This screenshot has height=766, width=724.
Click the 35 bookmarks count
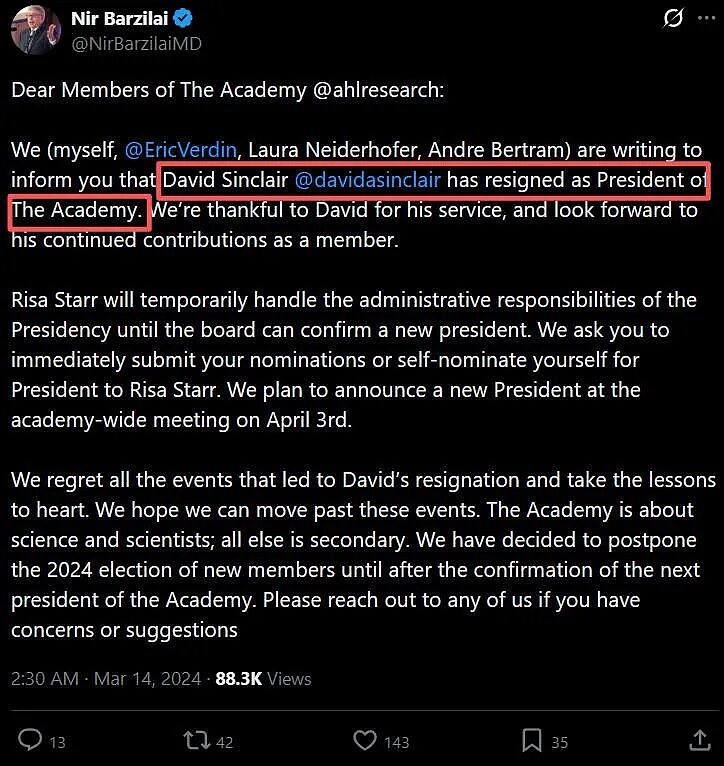coord(559,743)
